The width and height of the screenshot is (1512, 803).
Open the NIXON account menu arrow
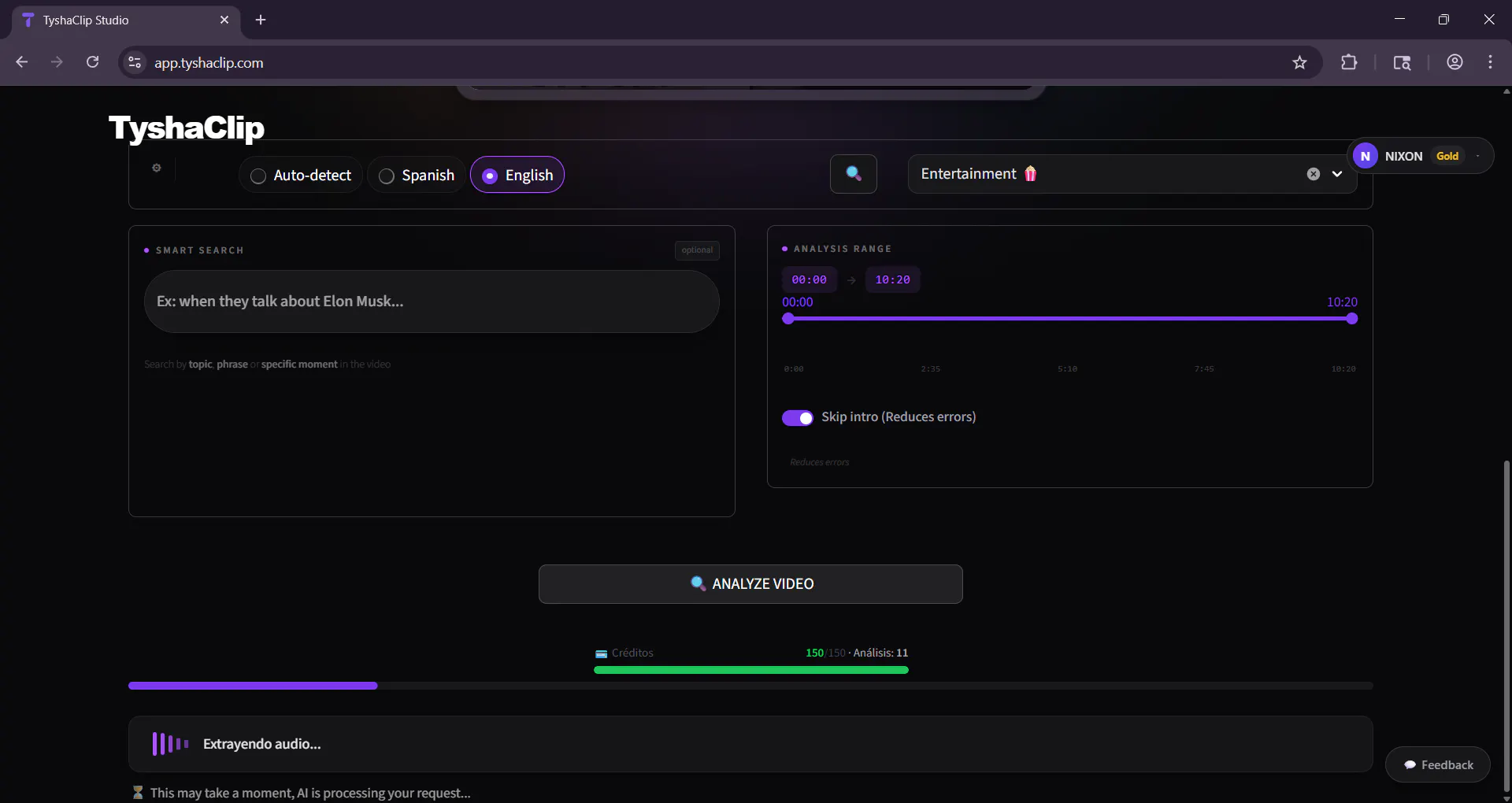pyautogui.click(x=1478, y=156)
